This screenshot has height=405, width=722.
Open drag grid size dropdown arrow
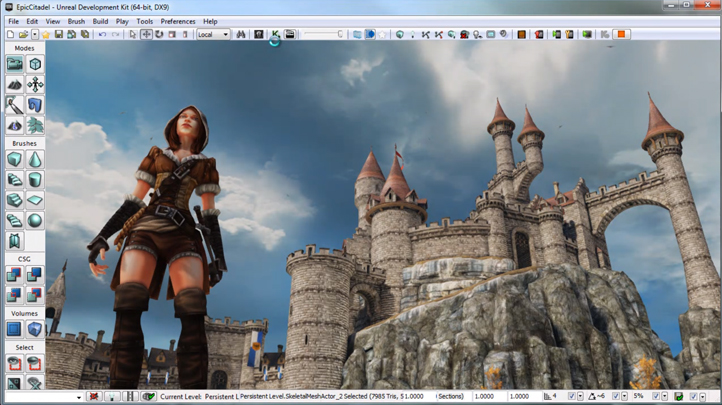pyautogui.click(x=580, y=396)
